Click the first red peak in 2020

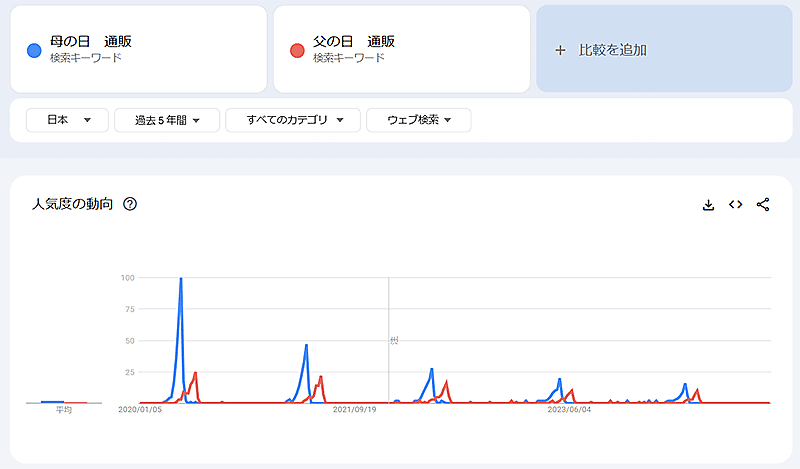[195, 373]
